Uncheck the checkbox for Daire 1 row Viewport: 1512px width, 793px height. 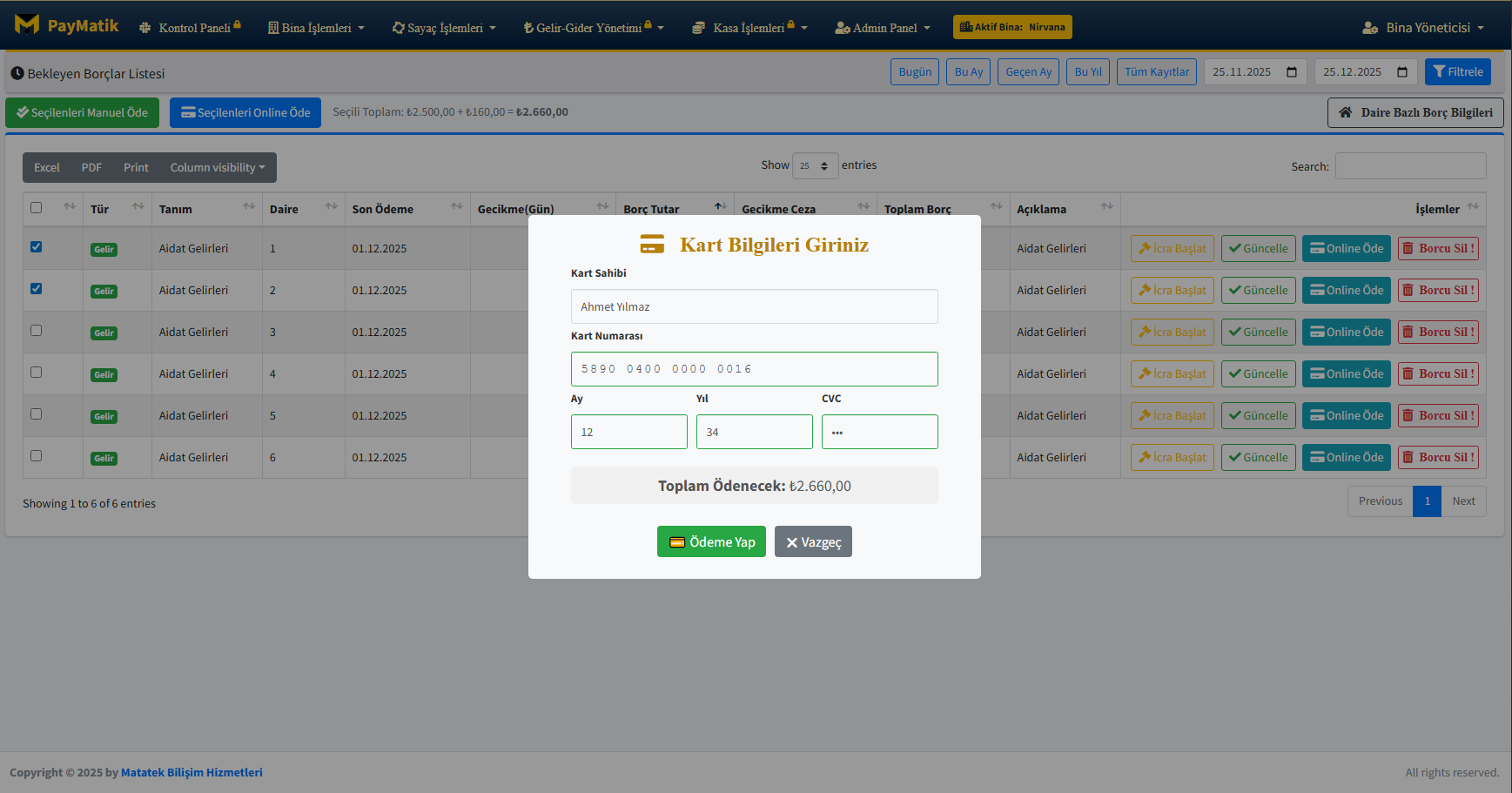point(37,247)
